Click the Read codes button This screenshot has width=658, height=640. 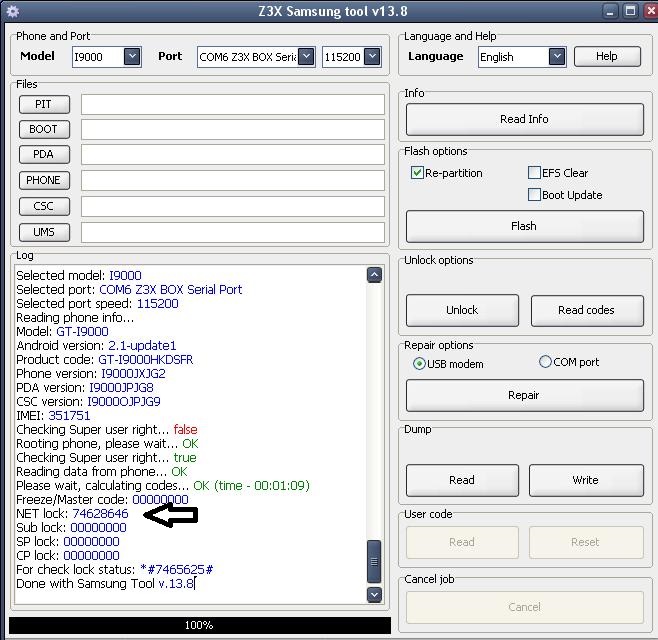(x=587, y=310)
